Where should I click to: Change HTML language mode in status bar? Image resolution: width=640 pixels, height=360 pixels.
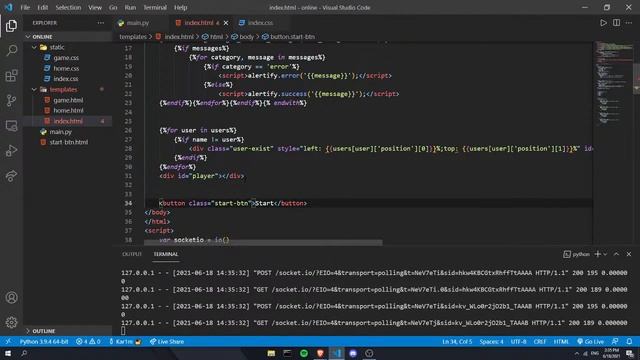click(561, 342)
